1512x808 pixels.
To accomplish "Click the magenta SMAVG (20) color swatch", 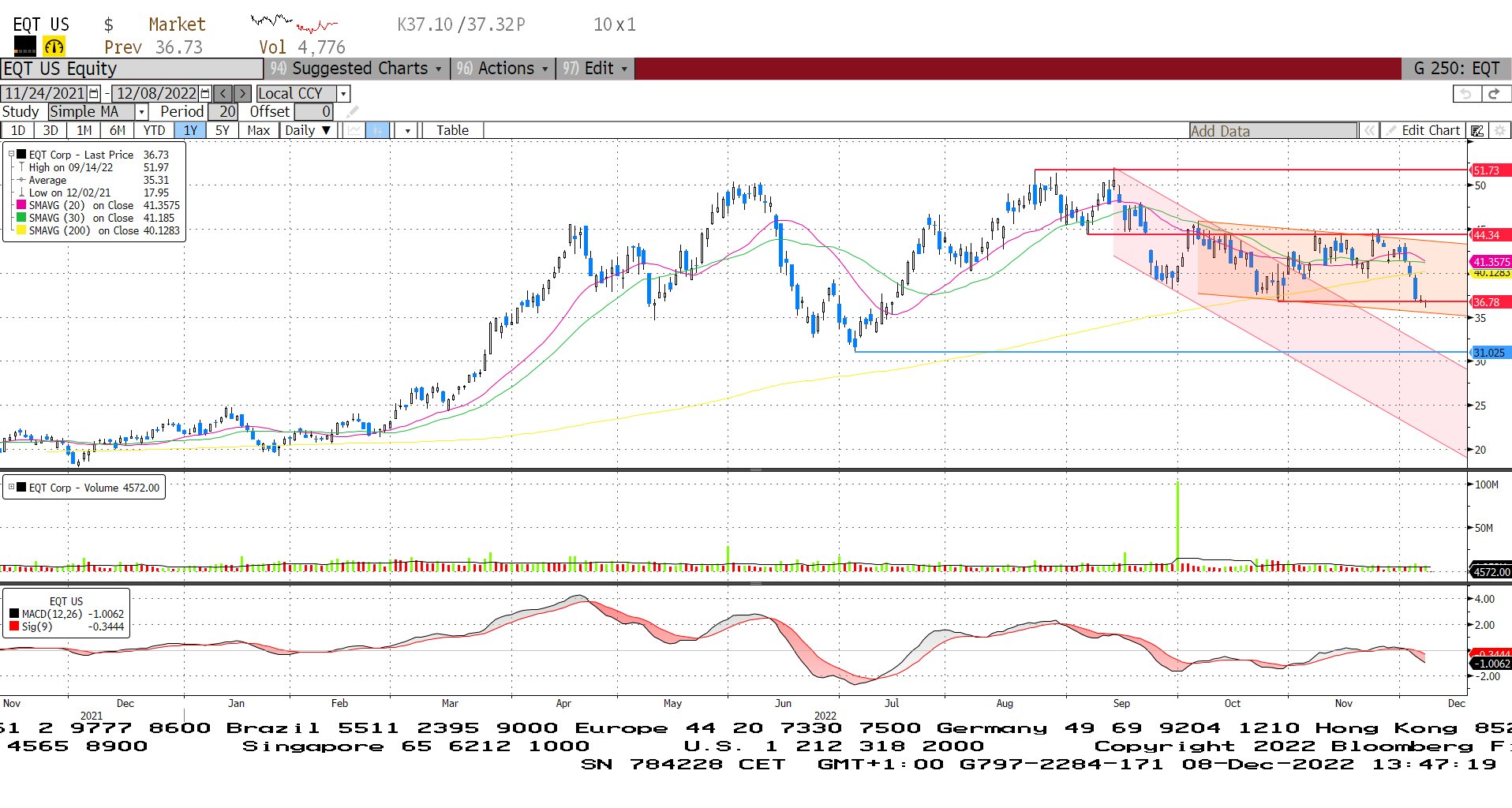I will (21, 205).
